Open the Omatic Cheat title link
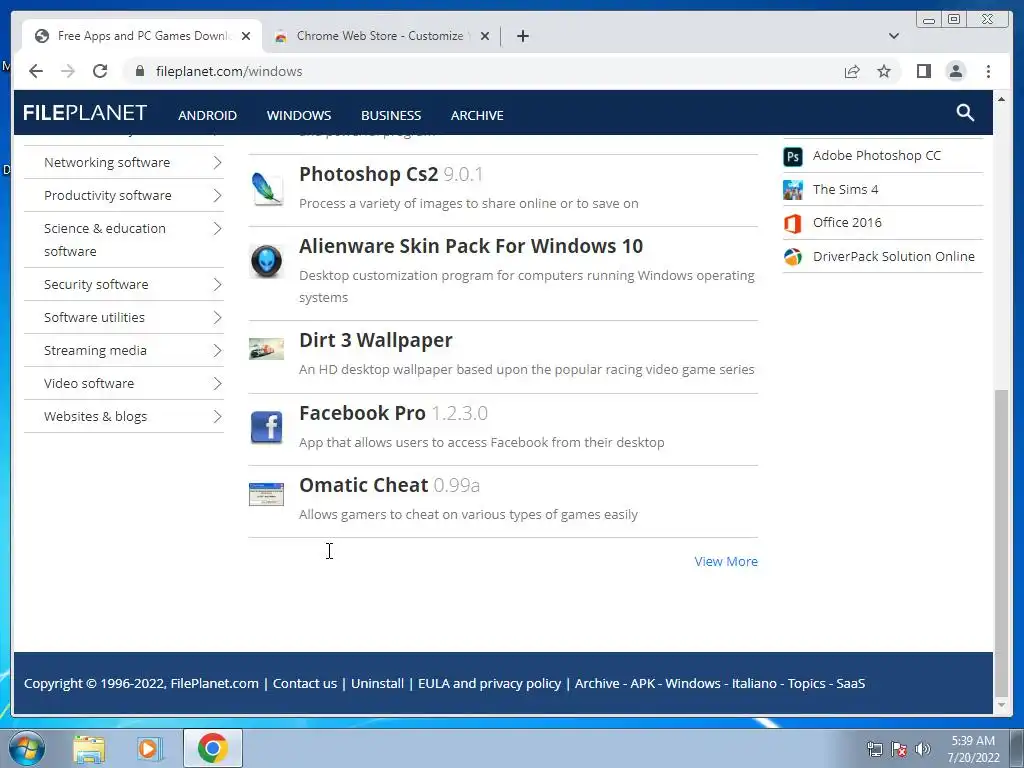This screenshot has height=768, width=1024. point(363,485)
